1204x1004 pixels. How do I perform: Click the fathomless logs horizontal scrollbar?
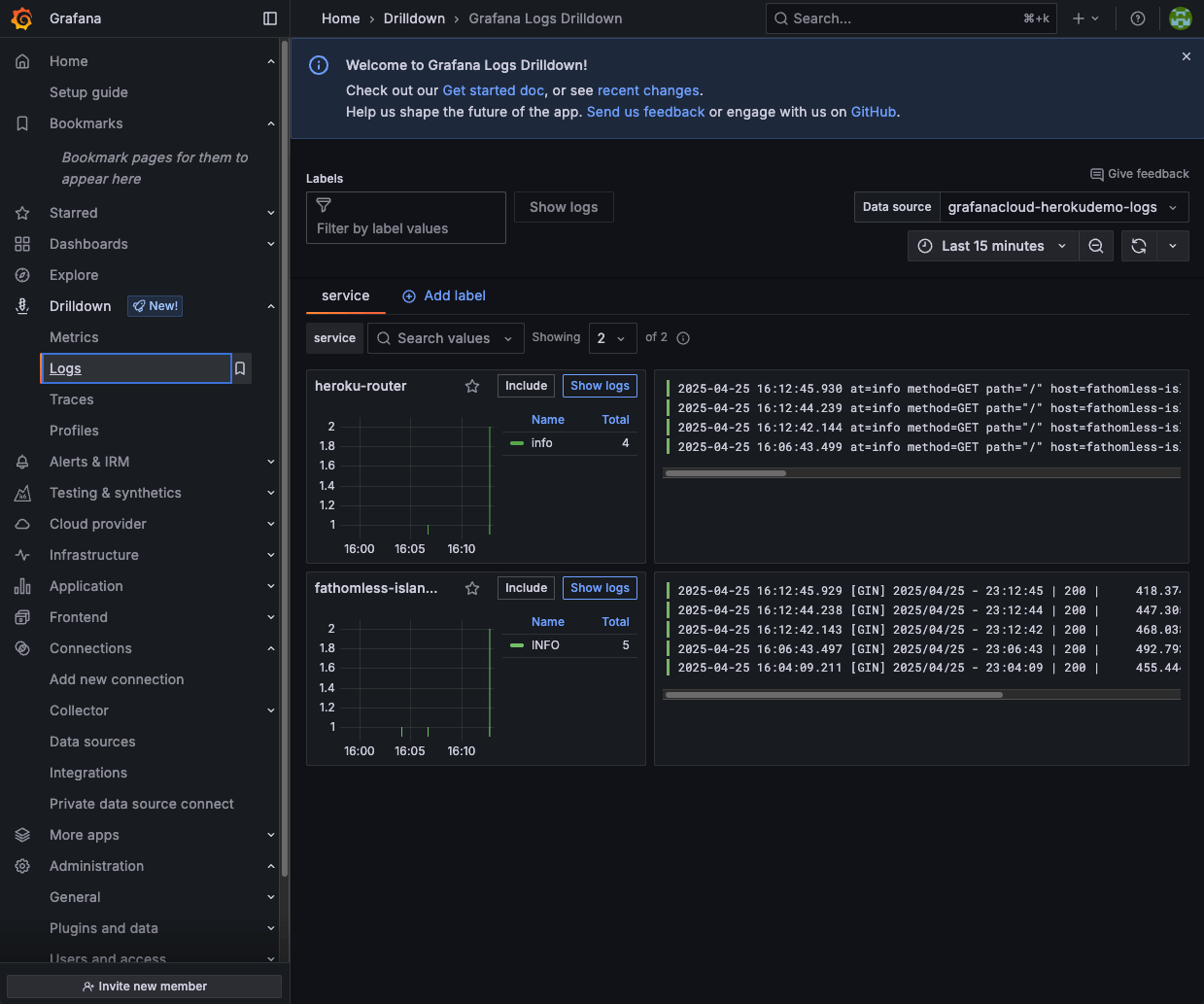[833, 695]
